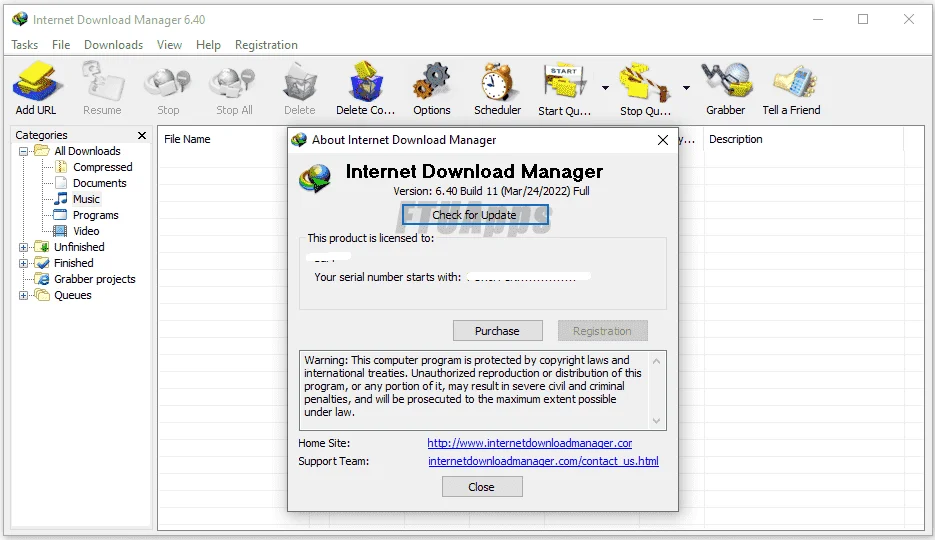Open the Registration menu
The height and width of the screenshot is (540, 935).
pos(266,45)
